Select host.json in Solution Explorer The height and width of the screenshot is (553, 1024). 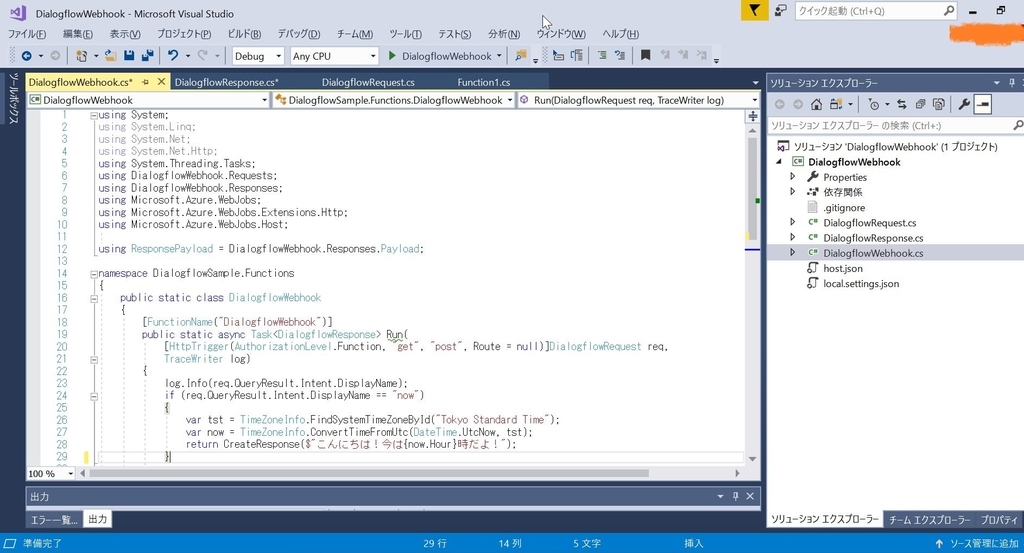click(x=842, y=268)
